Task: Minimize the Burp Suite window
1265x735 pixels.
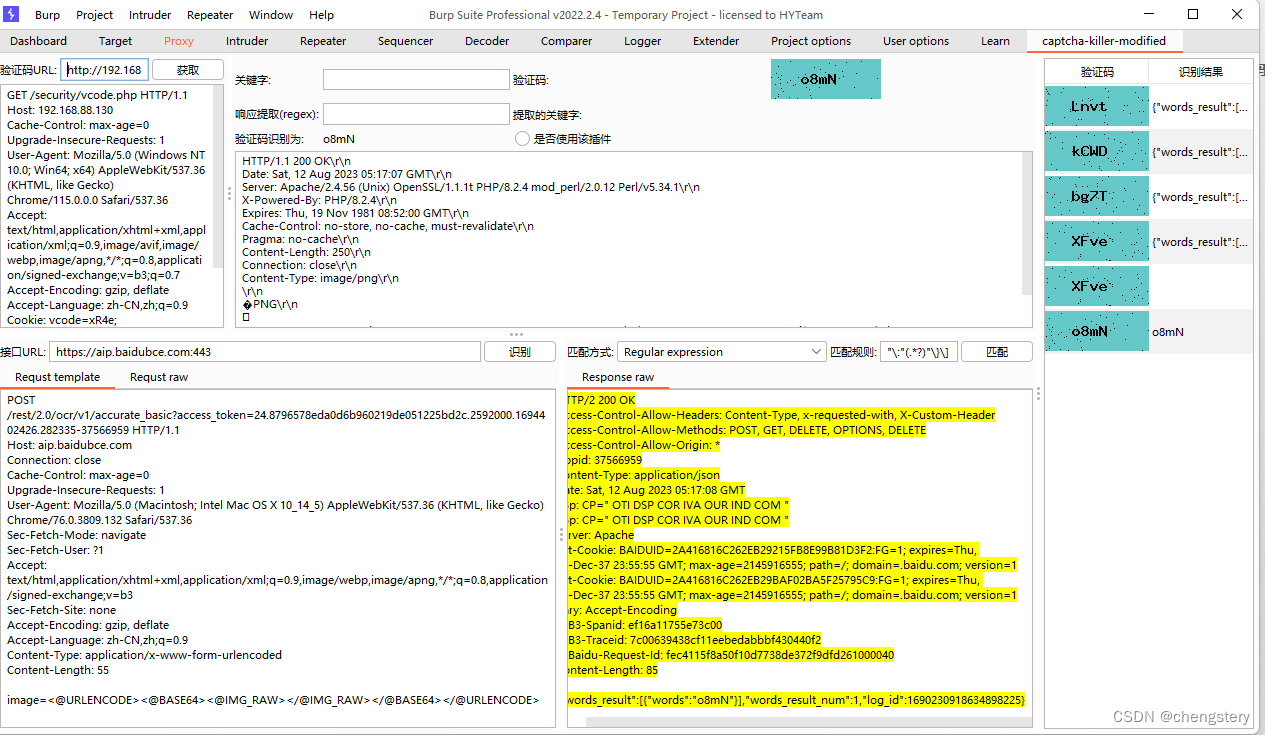Action: point(1147,14)
